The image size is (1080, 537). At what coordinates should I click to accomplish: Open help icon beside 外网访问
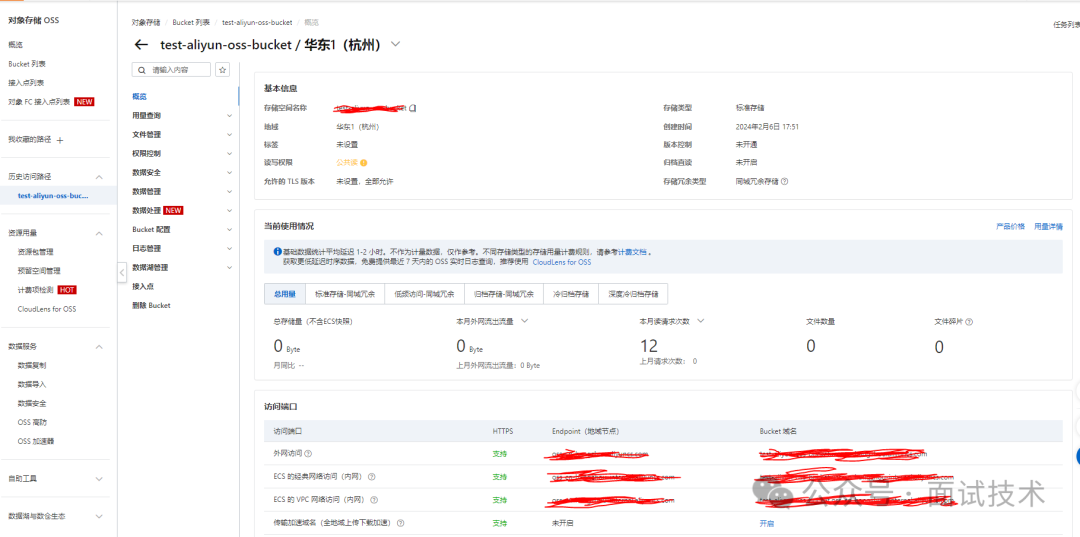coord(308,454)
